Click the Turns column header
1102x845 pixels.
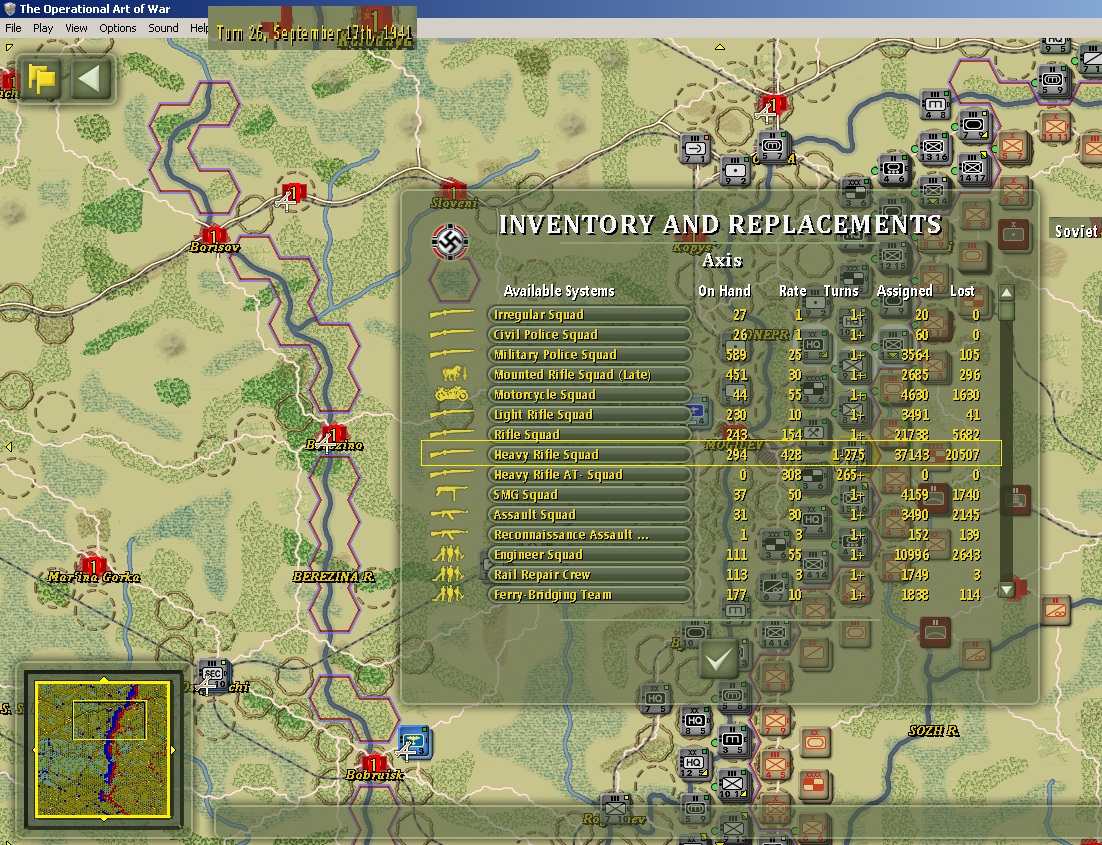click(841, 291)
